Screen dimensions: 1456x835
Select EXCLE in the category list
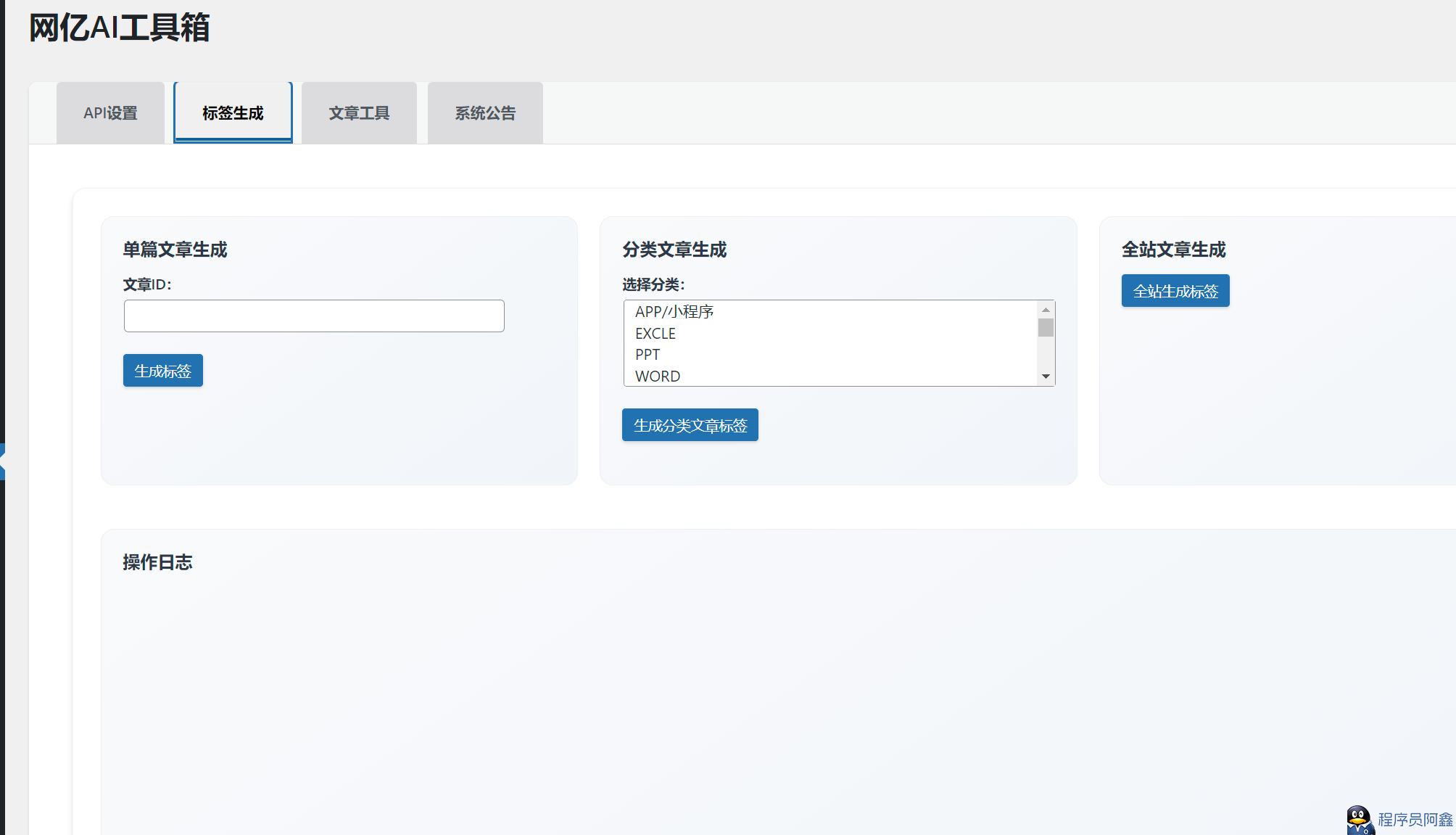[831, 334]
